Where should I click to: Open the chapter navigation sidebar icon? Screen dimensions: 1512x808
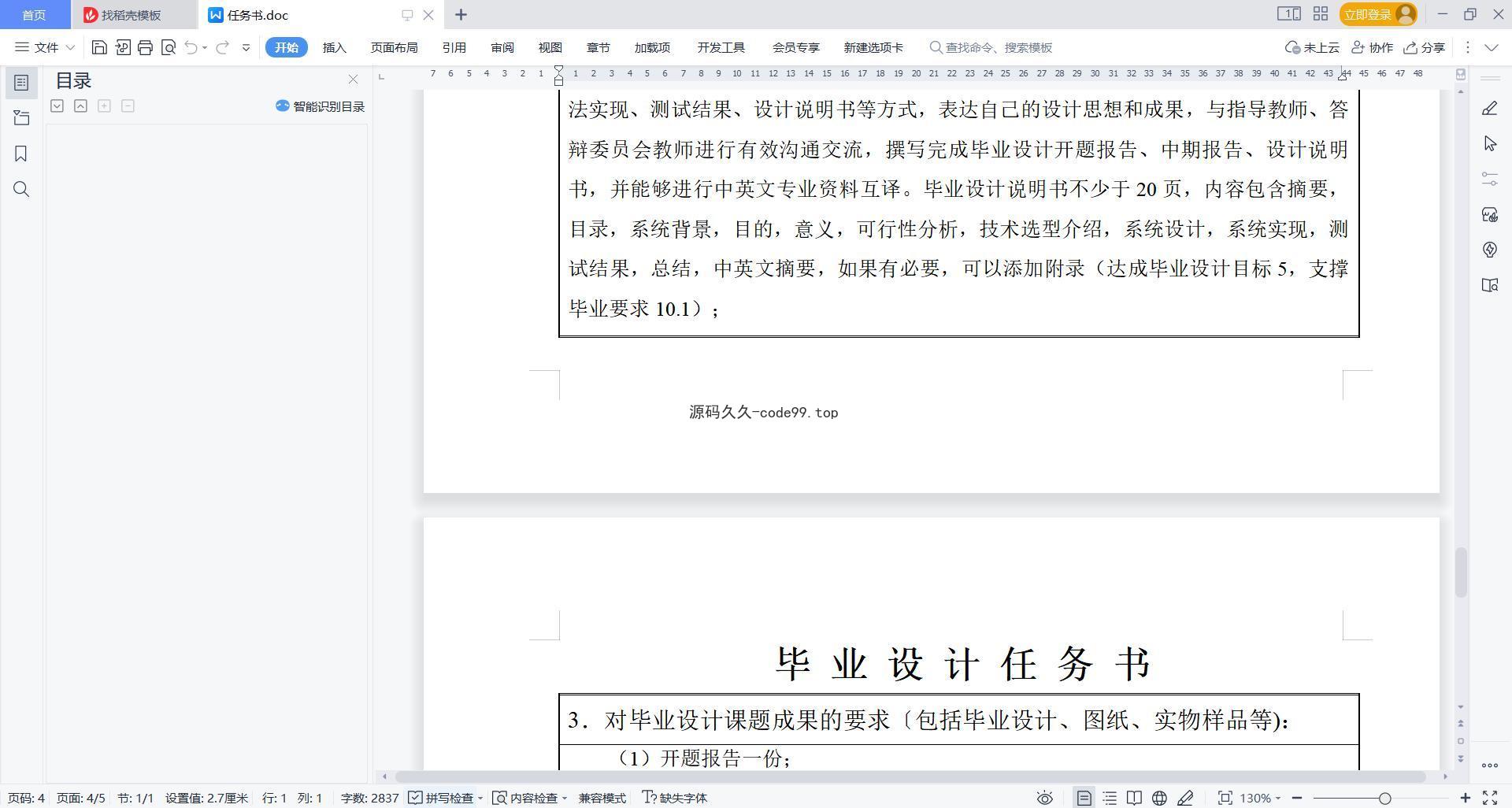[x=21, y=118]
